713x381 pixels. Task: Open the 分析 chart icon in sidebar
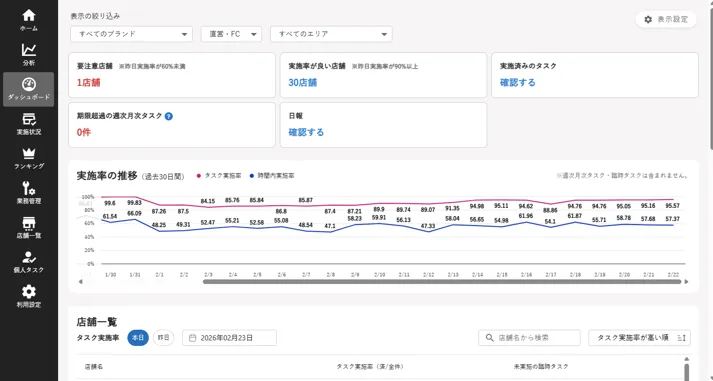coord(29,50)
